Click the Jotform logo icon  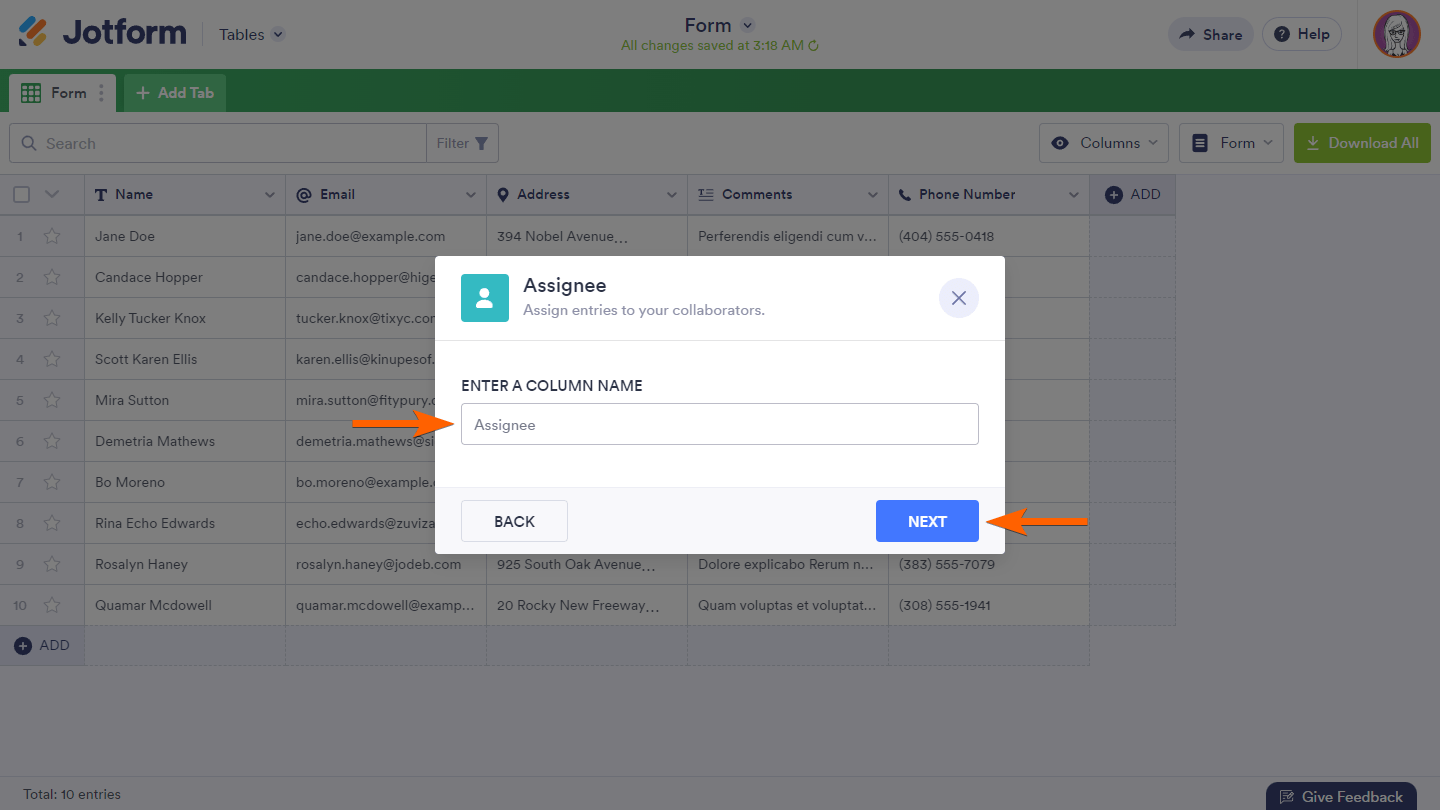click(x=33, y=33)
